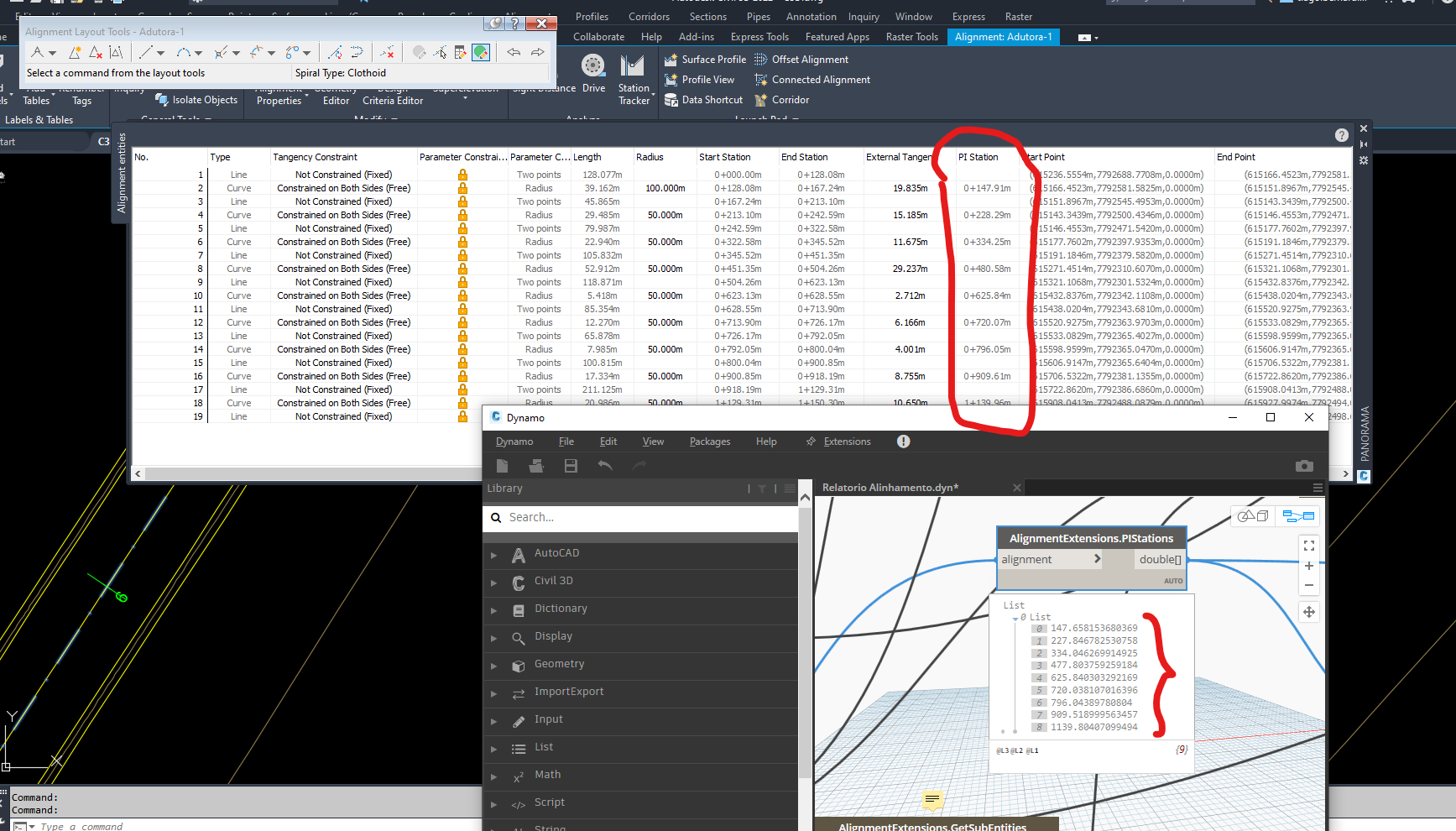Pin the Alignment Layout Tools toolbar
1456x831 pixels.
point(496,24)
